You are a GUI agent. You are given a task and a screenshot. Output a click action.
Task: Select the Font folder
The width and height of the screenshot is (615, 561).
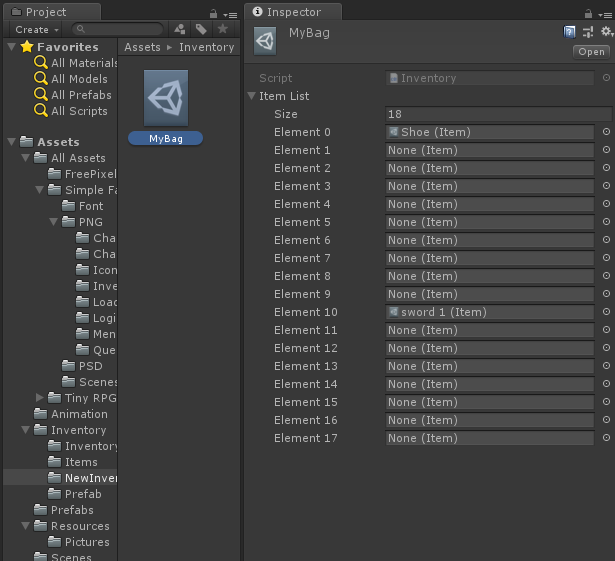tap(83, 206)
